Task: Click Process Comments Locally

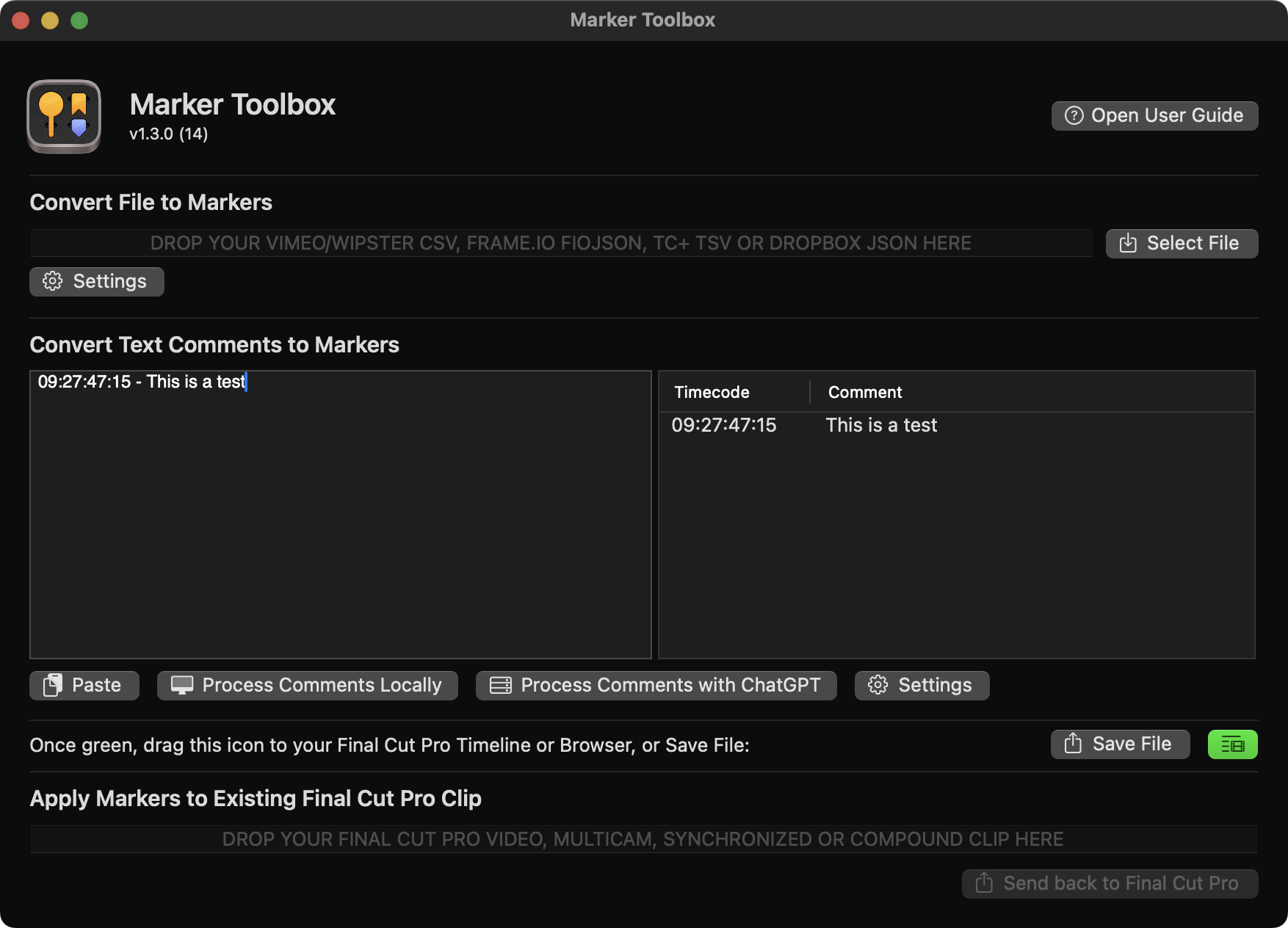Action: [x=307, y=686]
